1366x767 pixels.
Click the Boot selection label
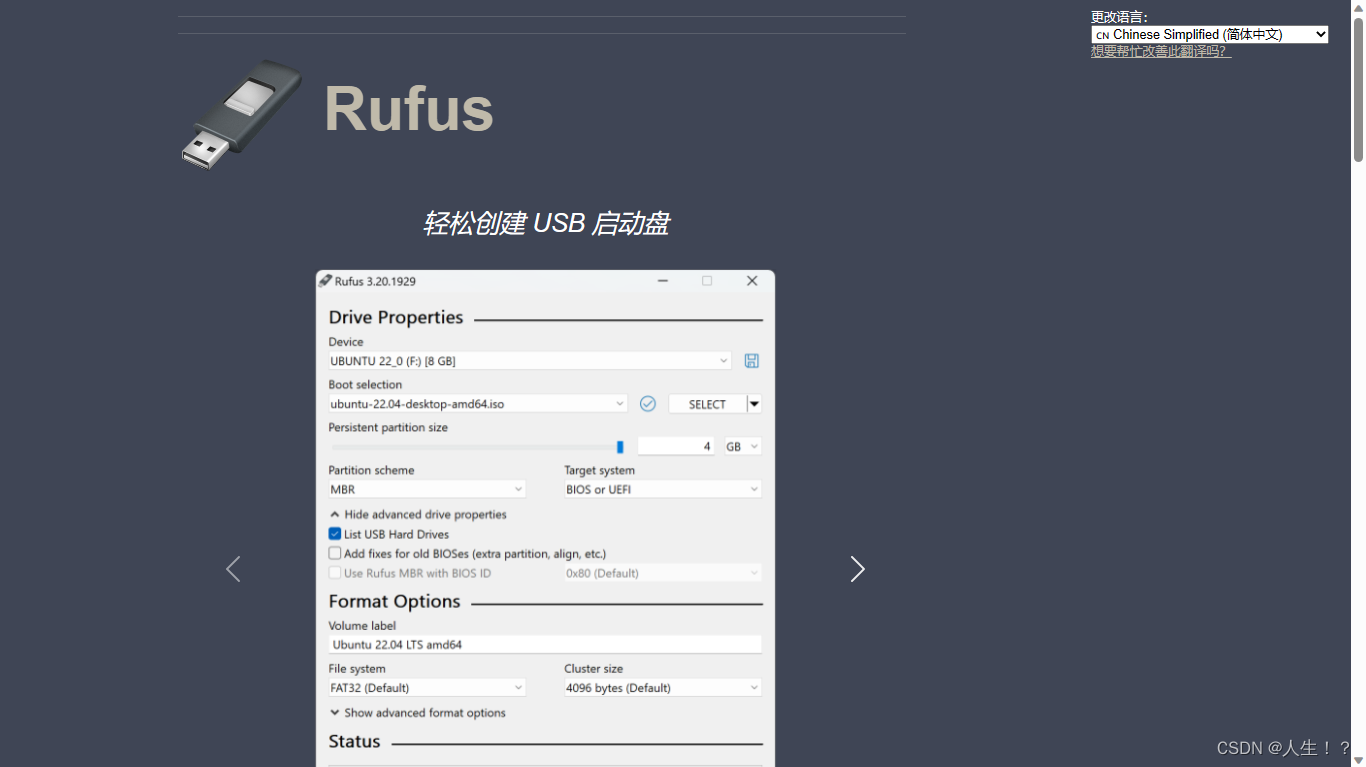(x=365, y=384)
